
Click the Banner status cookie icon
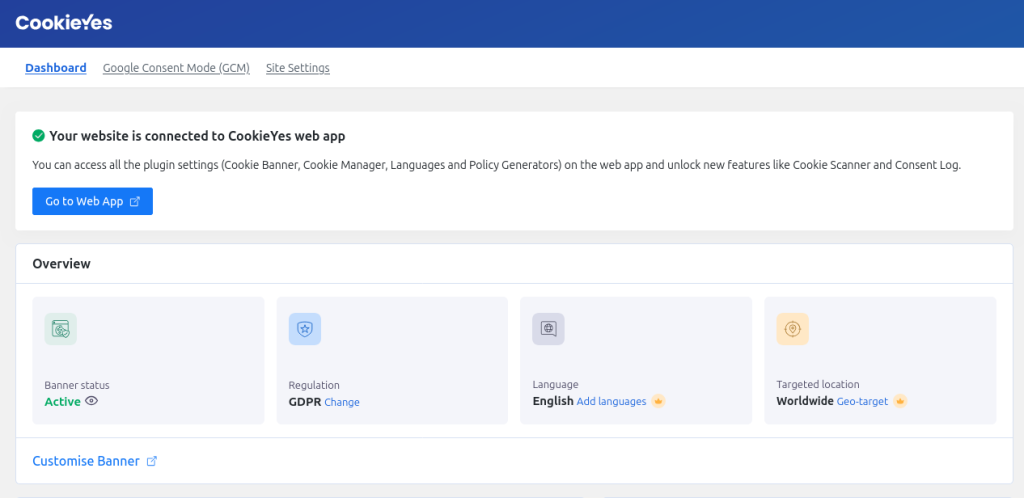[x=61, y=329]
